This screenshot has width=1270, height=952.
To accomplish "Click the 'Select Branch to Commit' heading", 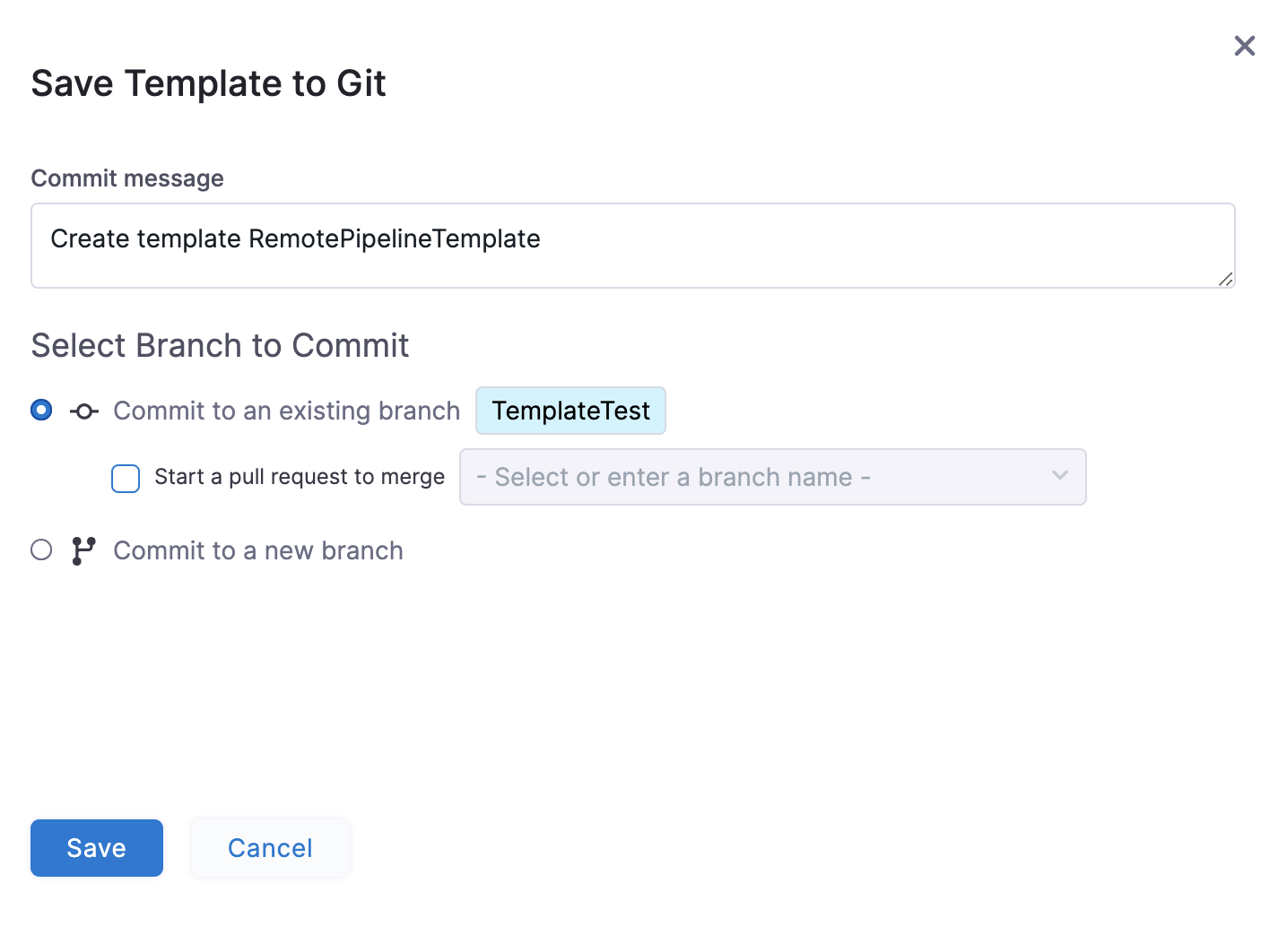I will pyautogui.click(x=220, y=346).
